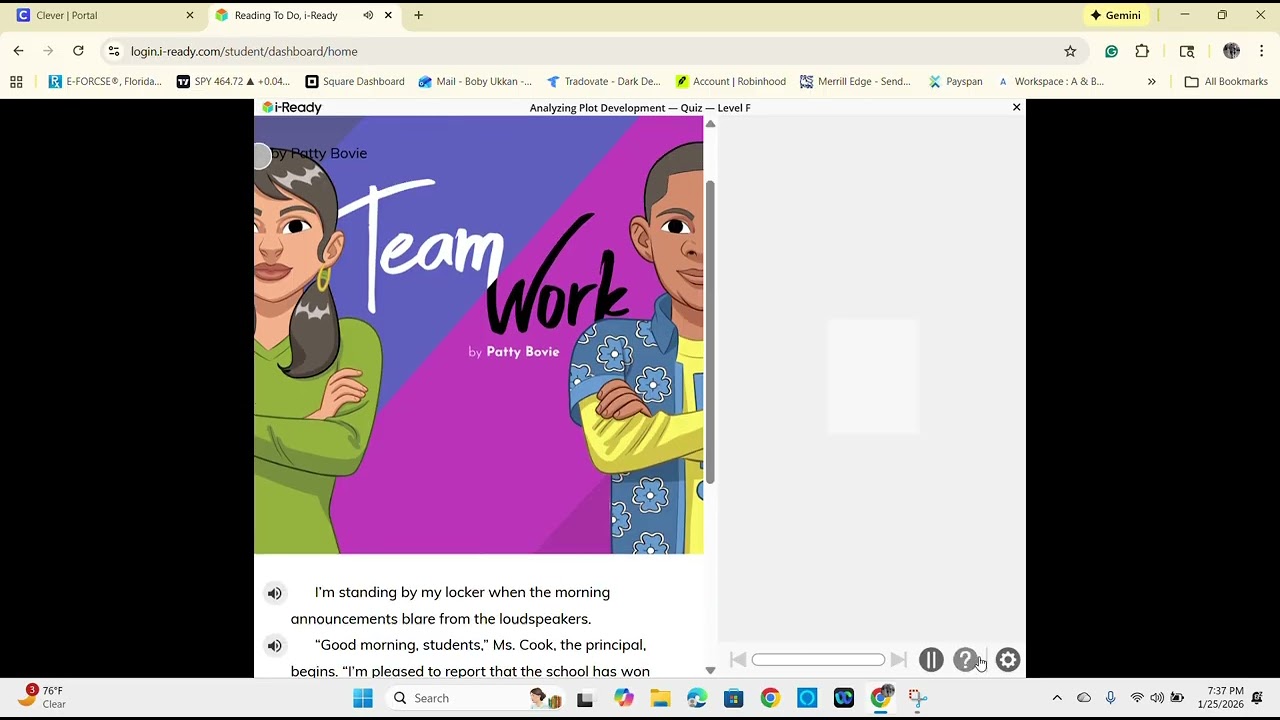Open the Chrome profile avatar
This screenshot has height=720, width=1280.
pos(1231,51)
